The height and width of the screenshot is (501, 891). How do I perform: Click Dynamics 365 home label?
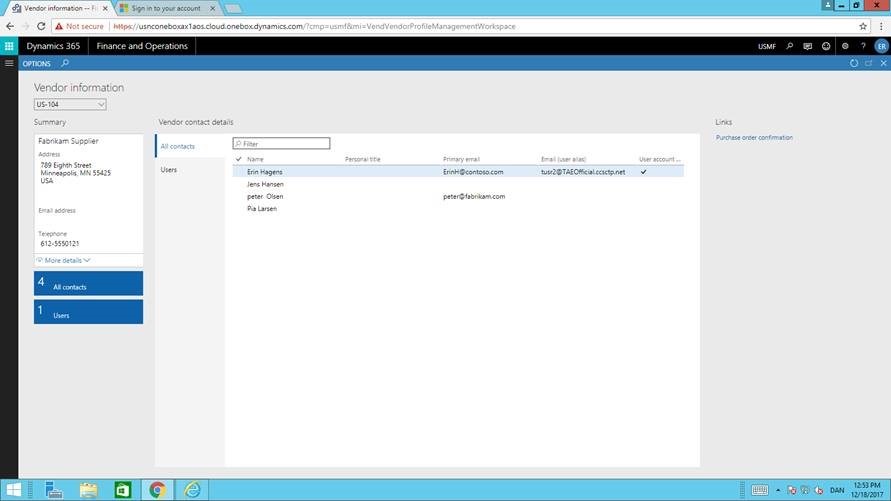click(53, 46)
